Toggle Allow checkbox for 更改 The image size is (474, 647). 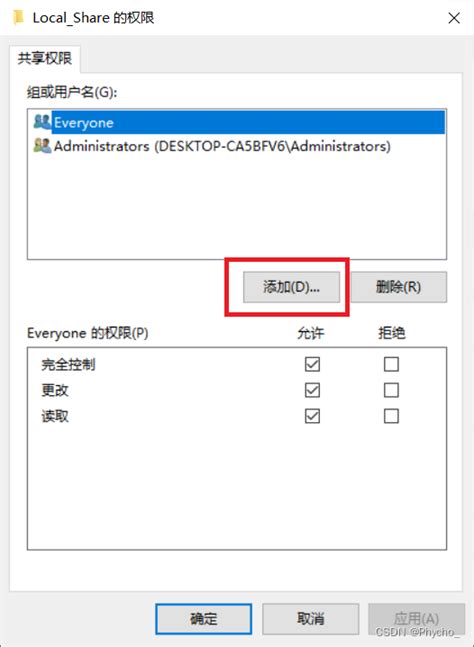click(x=312, y=390)
